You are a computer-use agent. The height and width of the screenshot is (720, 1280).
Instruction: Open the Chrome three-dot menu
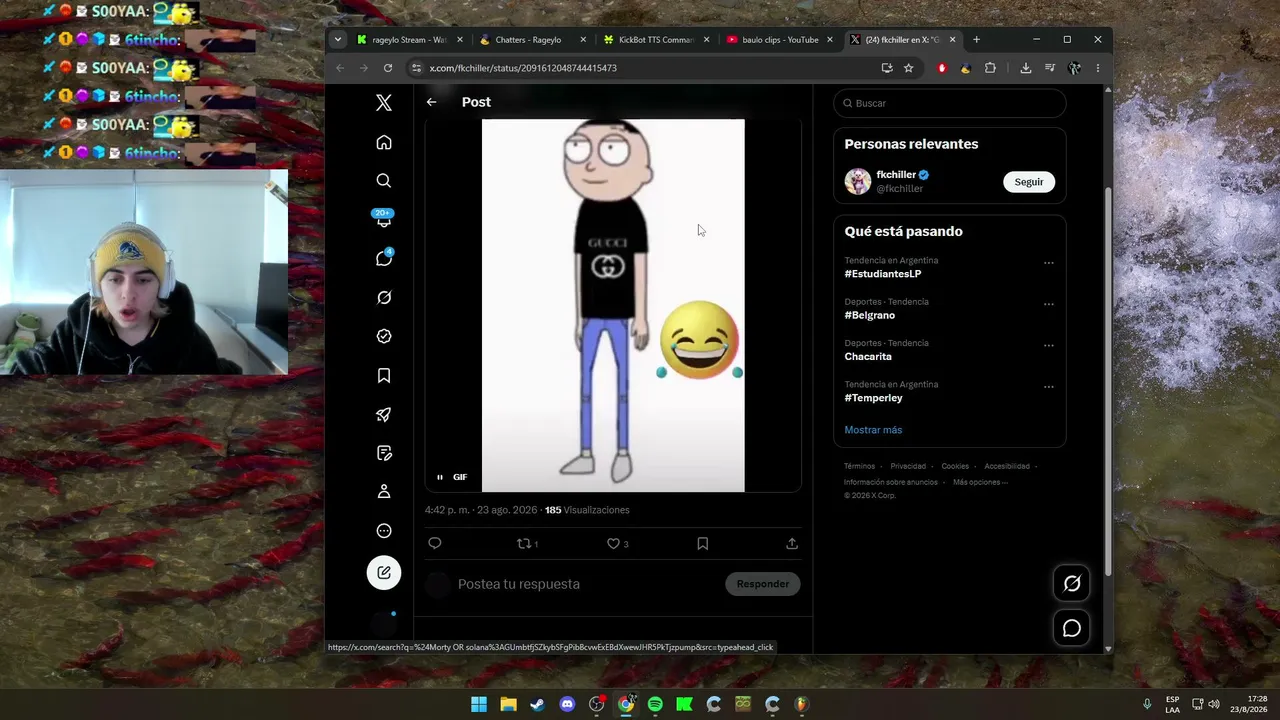tap(1097, 68)
